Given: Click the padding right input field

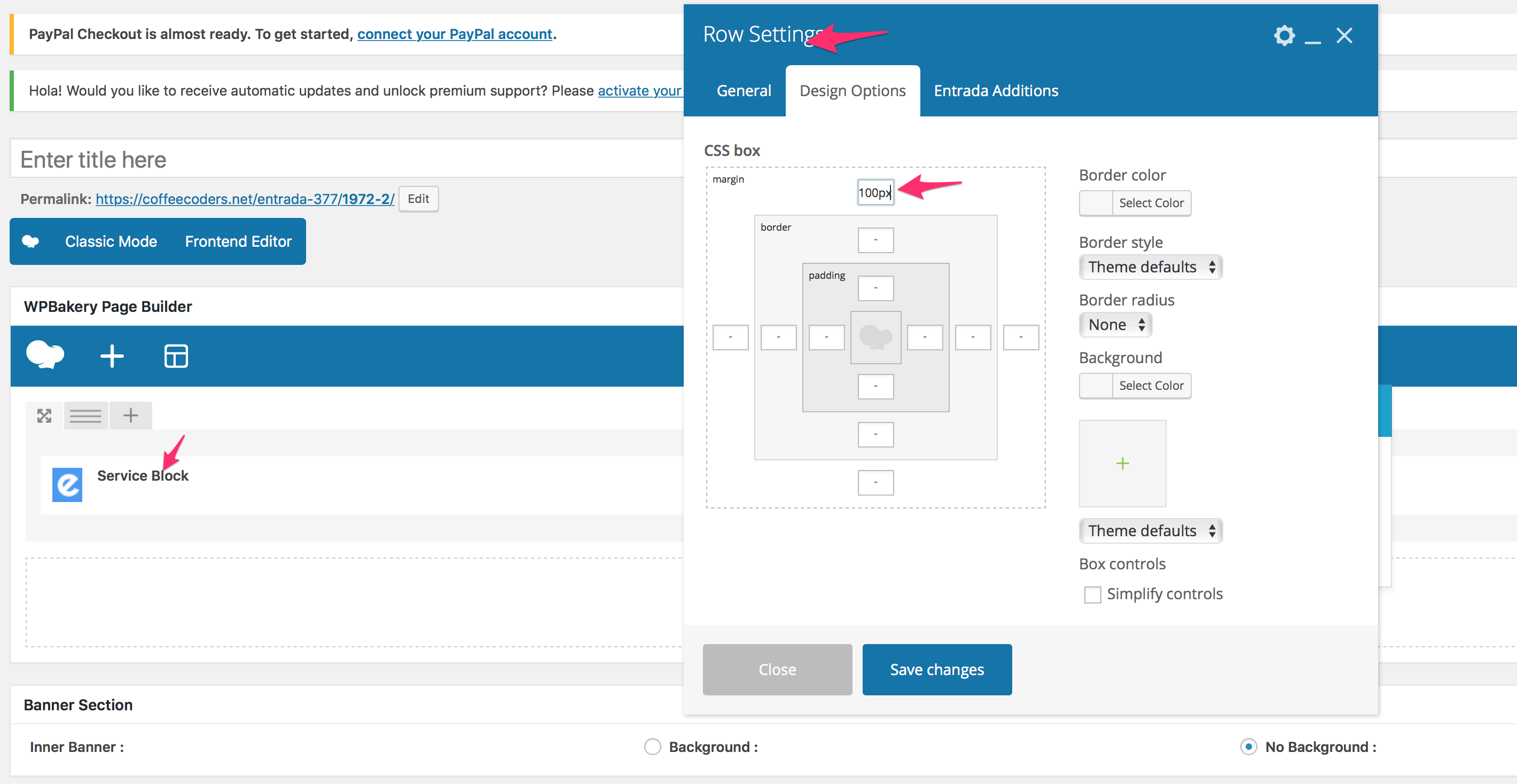Looking at the screenshot, I should [925, 338].
